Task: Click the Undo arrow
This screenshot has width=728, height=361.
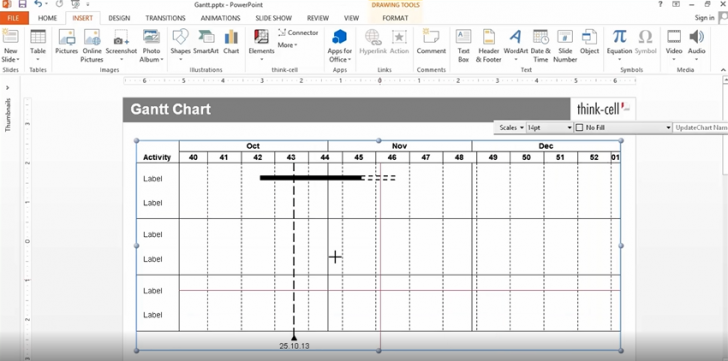Action: [x=38, y=4]
